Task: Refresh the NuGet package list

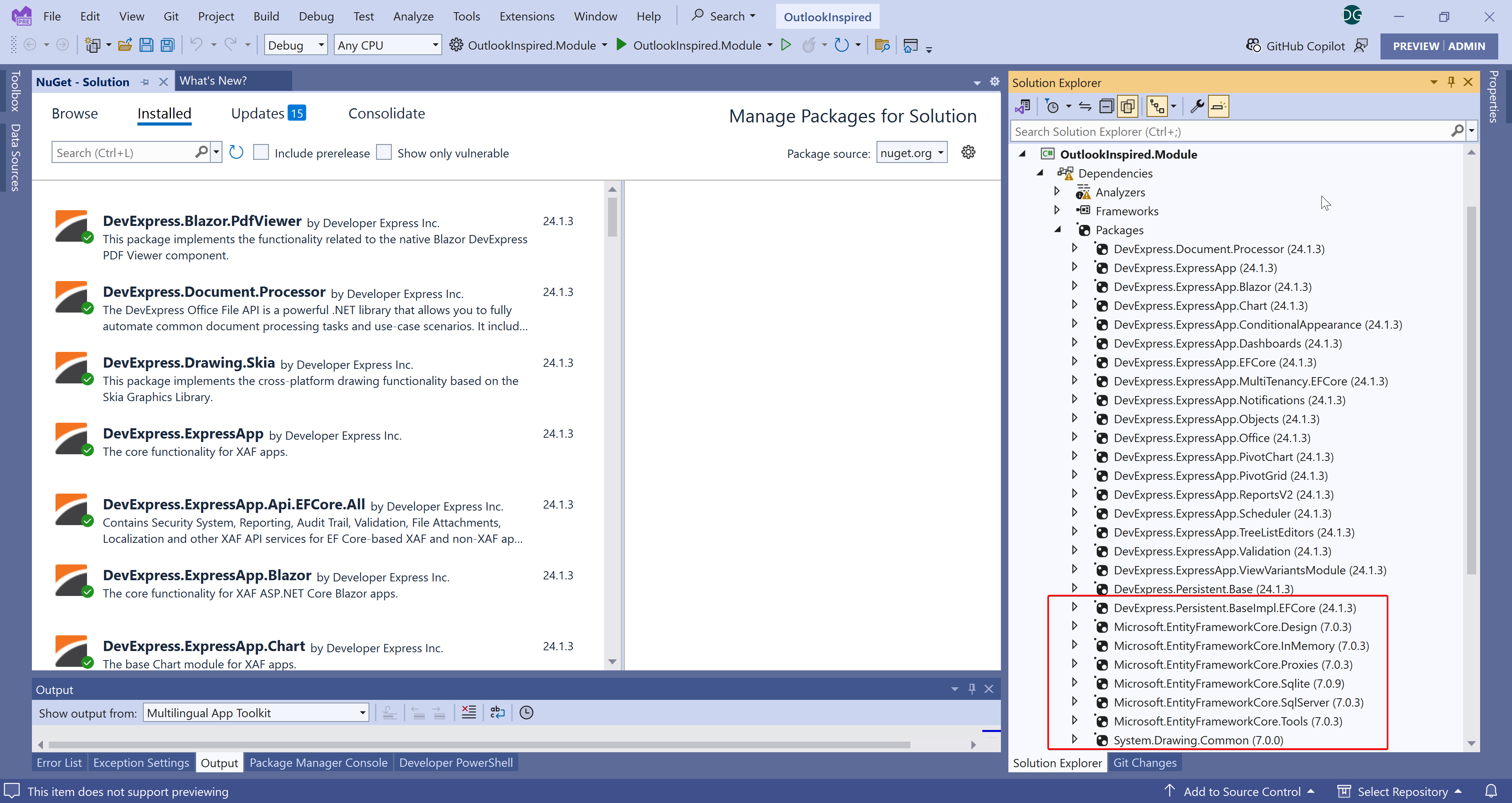Action: [x=236, y=153]
